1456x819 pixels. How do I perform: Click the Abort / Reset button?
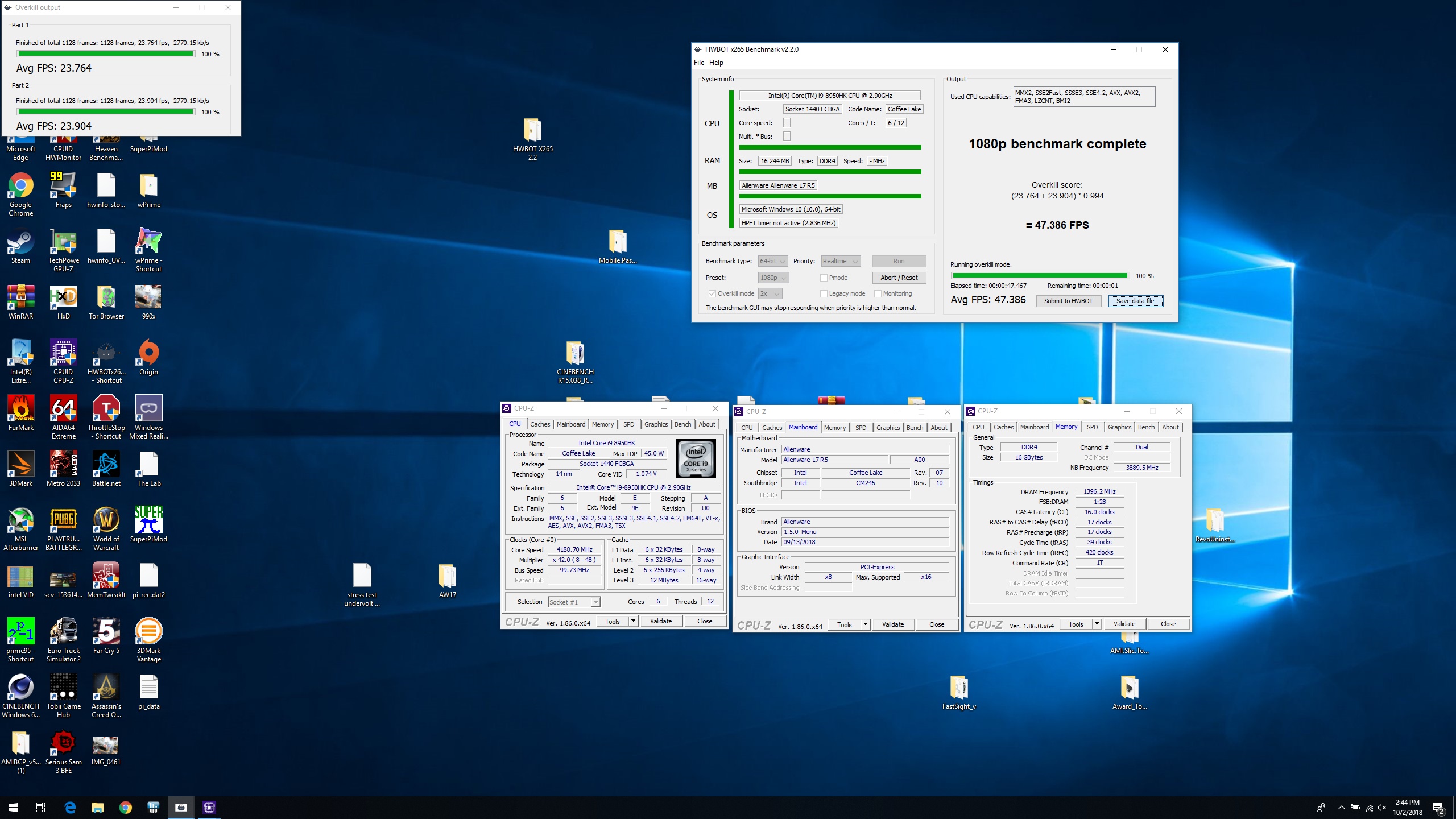click(x=899, y=278)
